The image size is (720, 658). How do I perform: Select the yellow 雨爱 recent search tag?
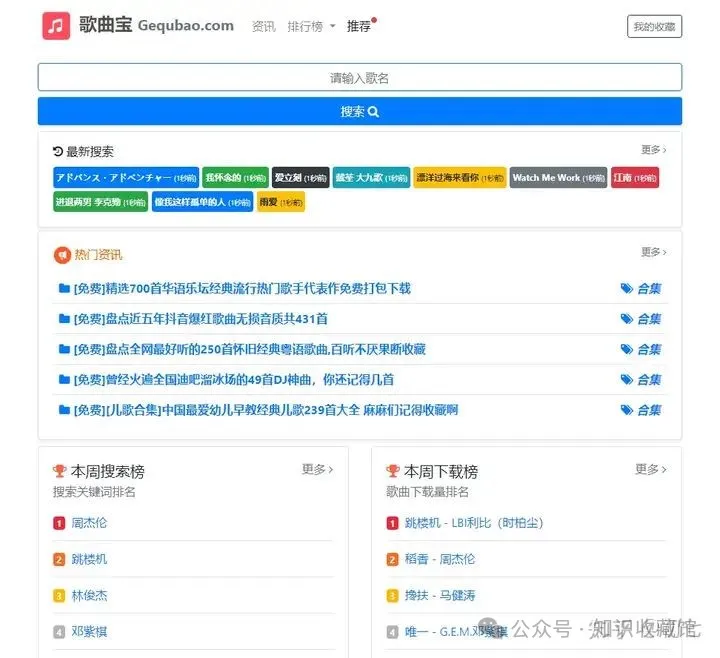280,202
